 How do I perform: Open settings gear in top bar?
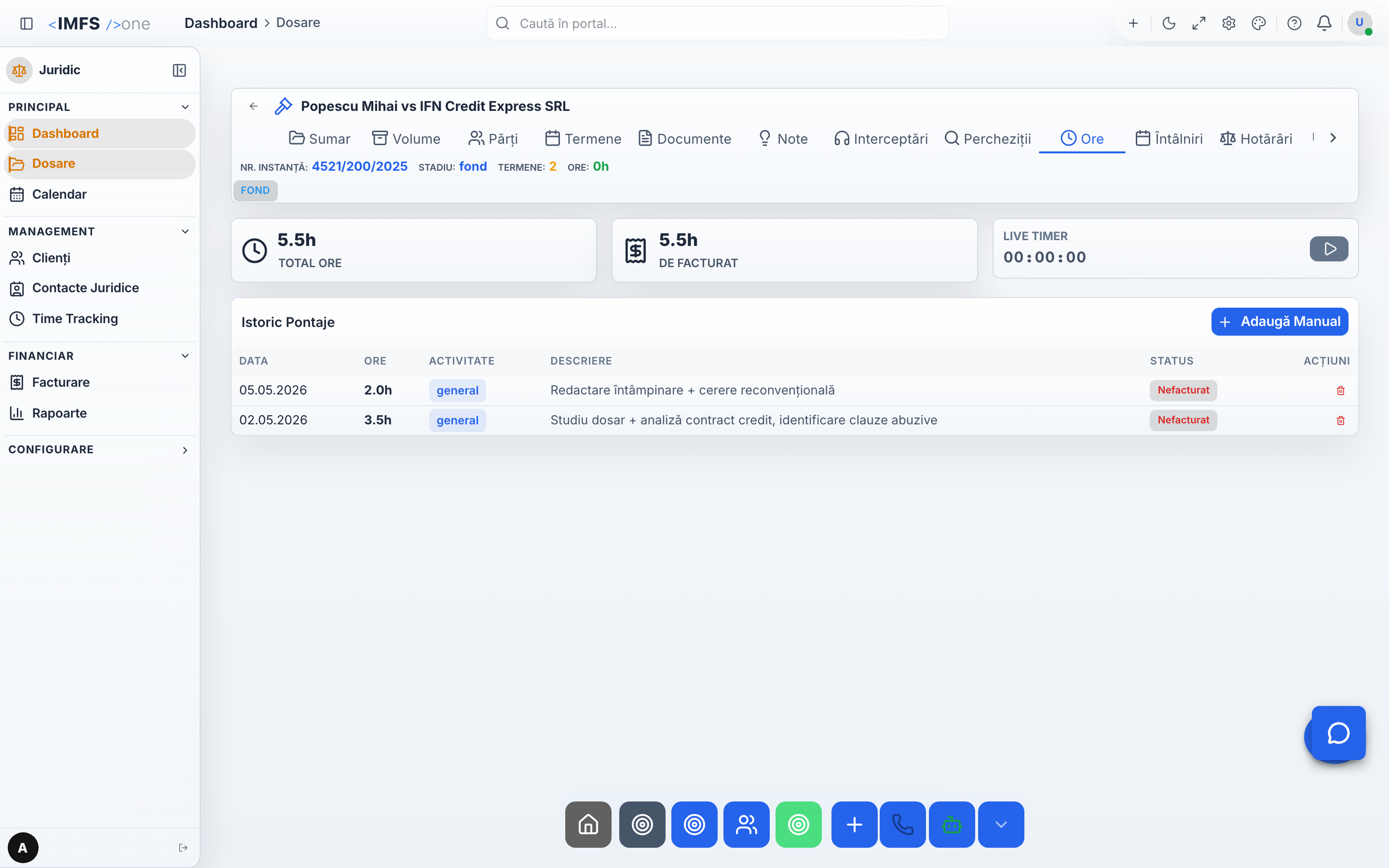[x=1228, y=24]
